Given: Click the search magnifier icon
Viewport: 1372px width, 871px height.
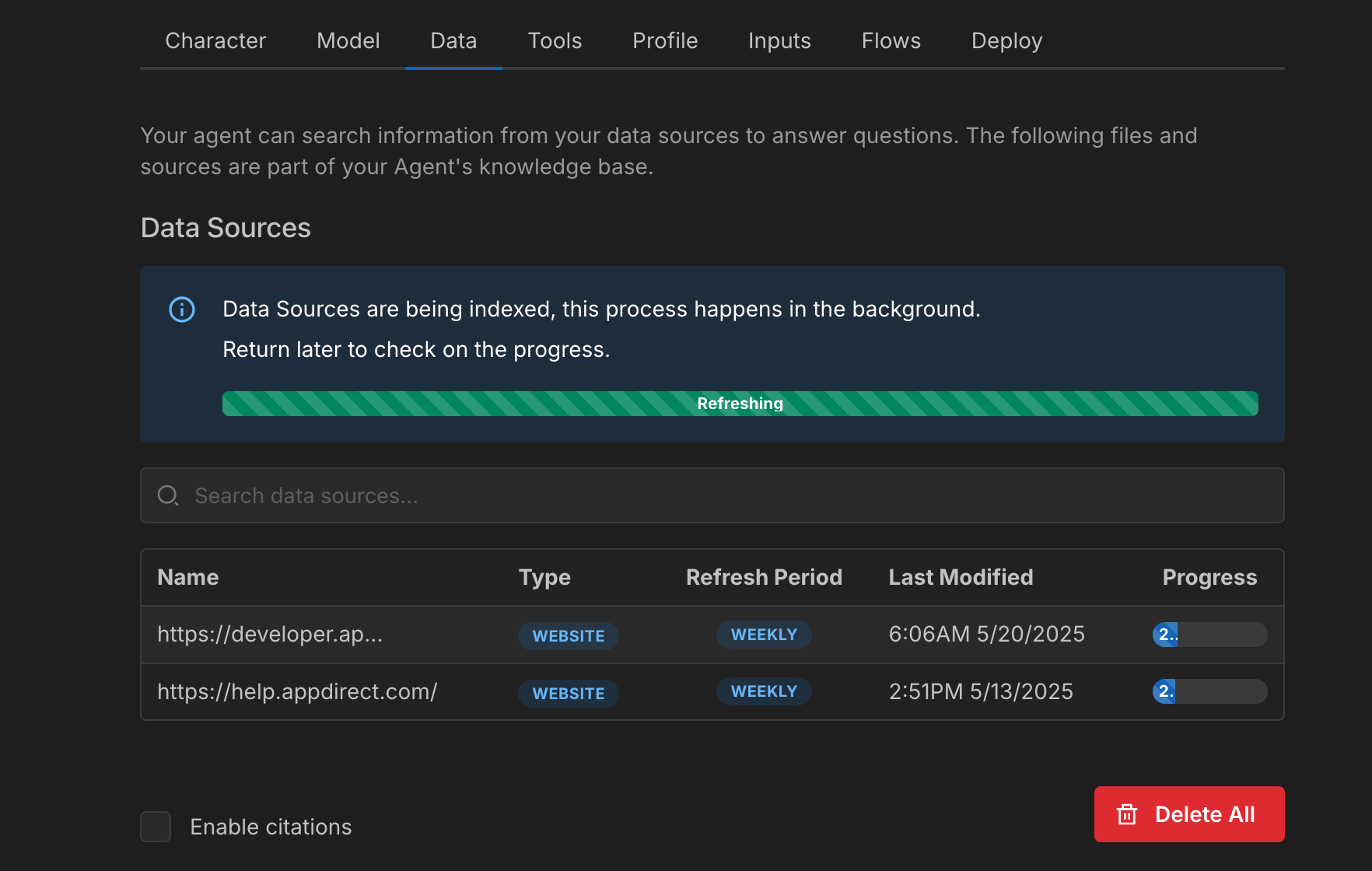Looking at the screenshot, I should [x=168, y=495].
